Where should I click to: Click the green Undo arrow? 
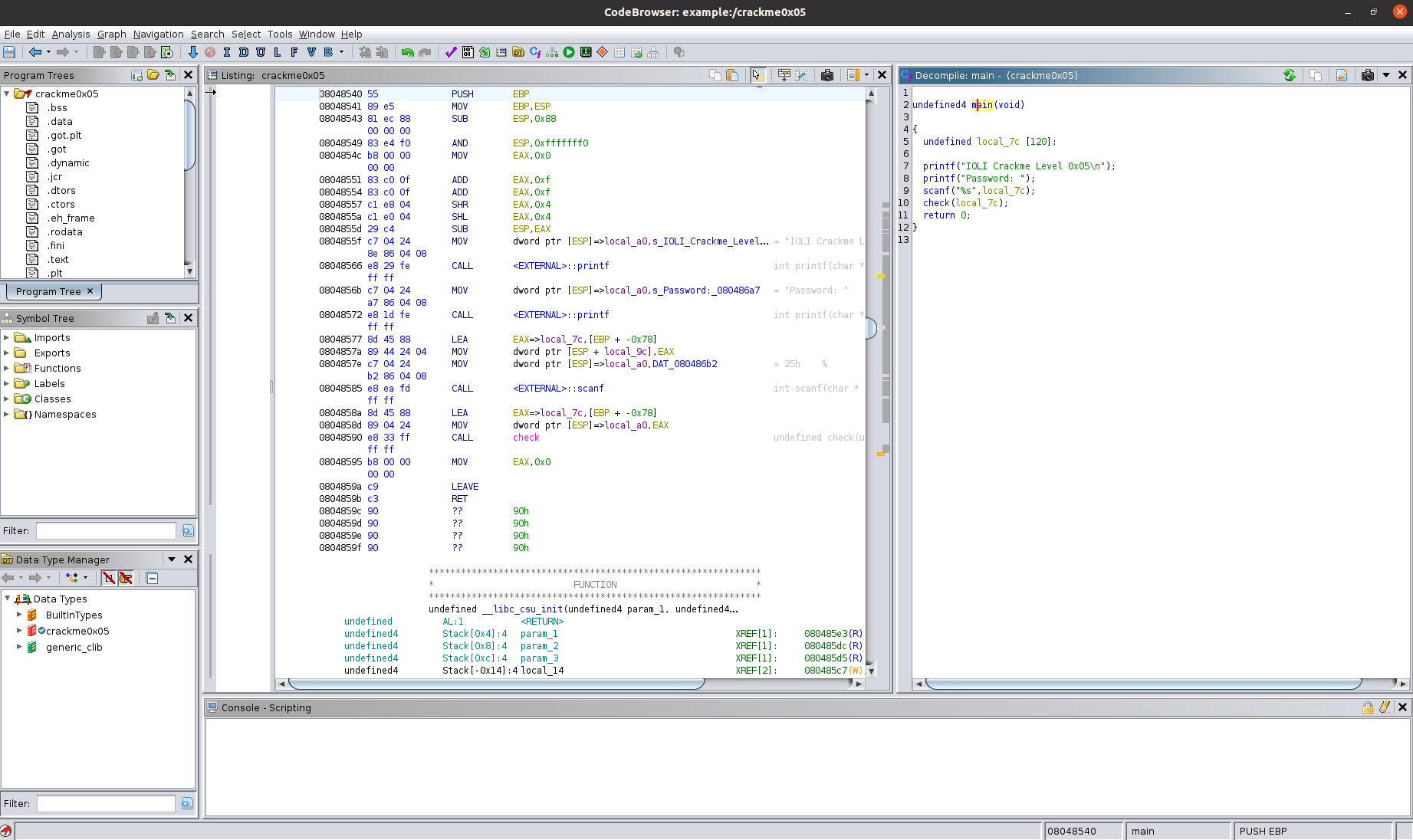pyautogui.click(x=407, y=52)
